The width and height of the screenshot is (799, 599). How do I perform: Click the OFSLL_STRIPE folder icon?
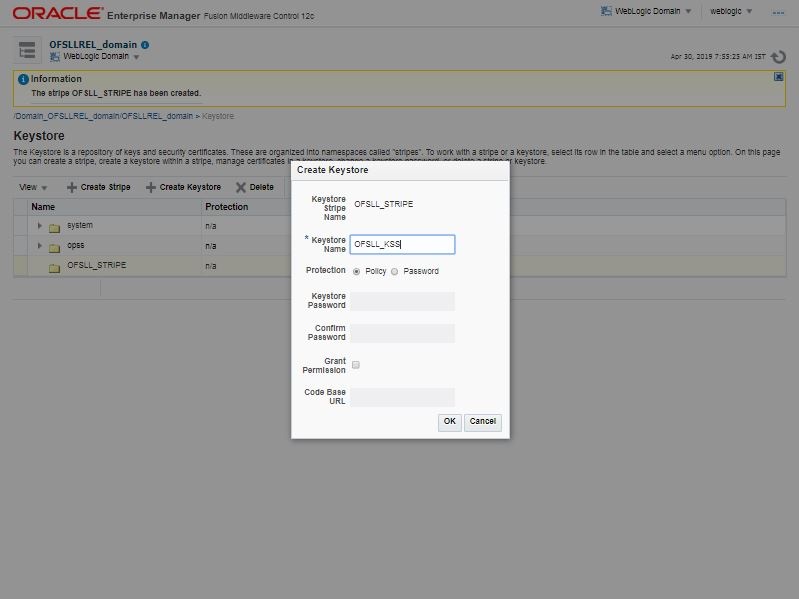click(x=55, y=268)
